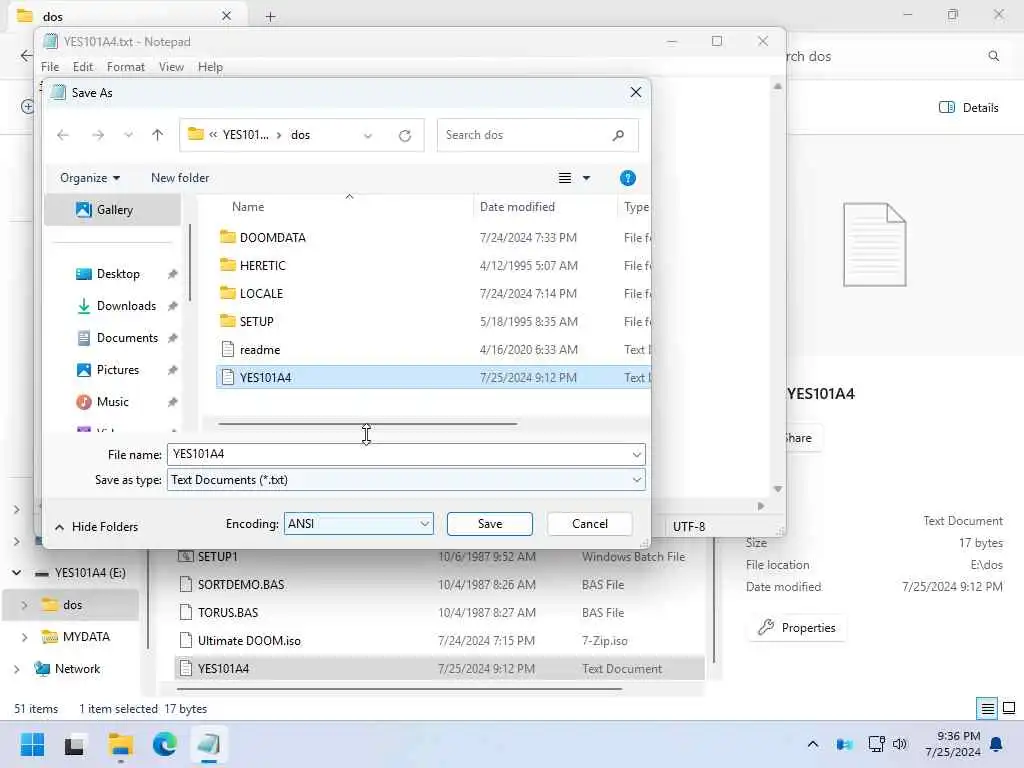Add new tab in File Explorer
Screen dimensions: 1024x768
point(270,16)
